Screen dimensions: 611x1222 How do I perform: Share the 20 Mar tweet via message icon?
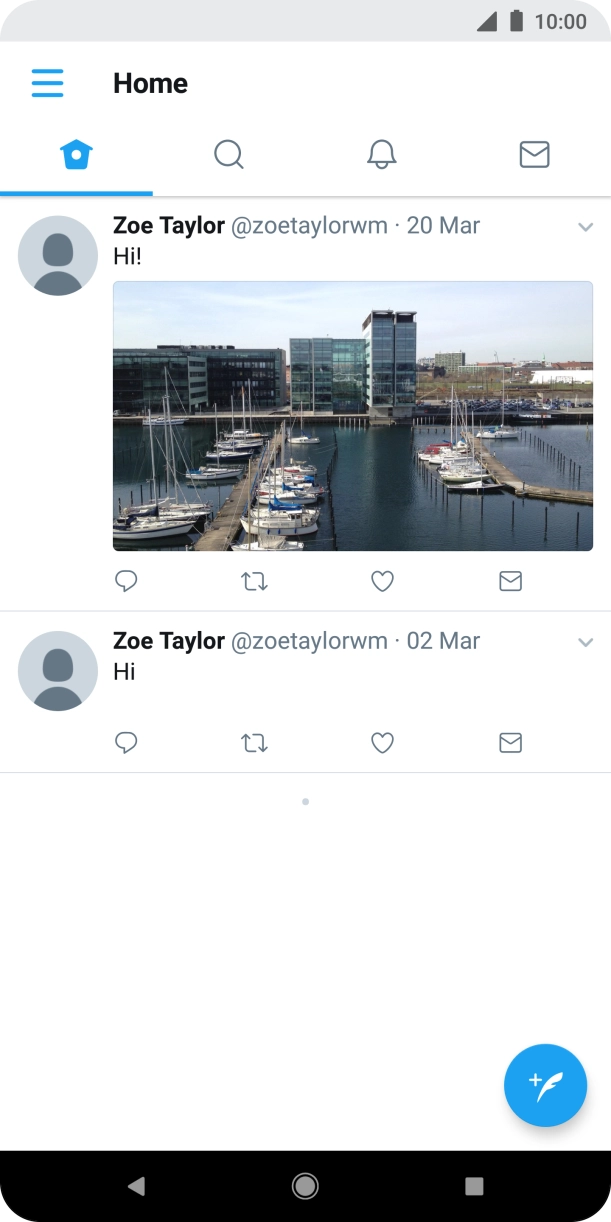510,581
